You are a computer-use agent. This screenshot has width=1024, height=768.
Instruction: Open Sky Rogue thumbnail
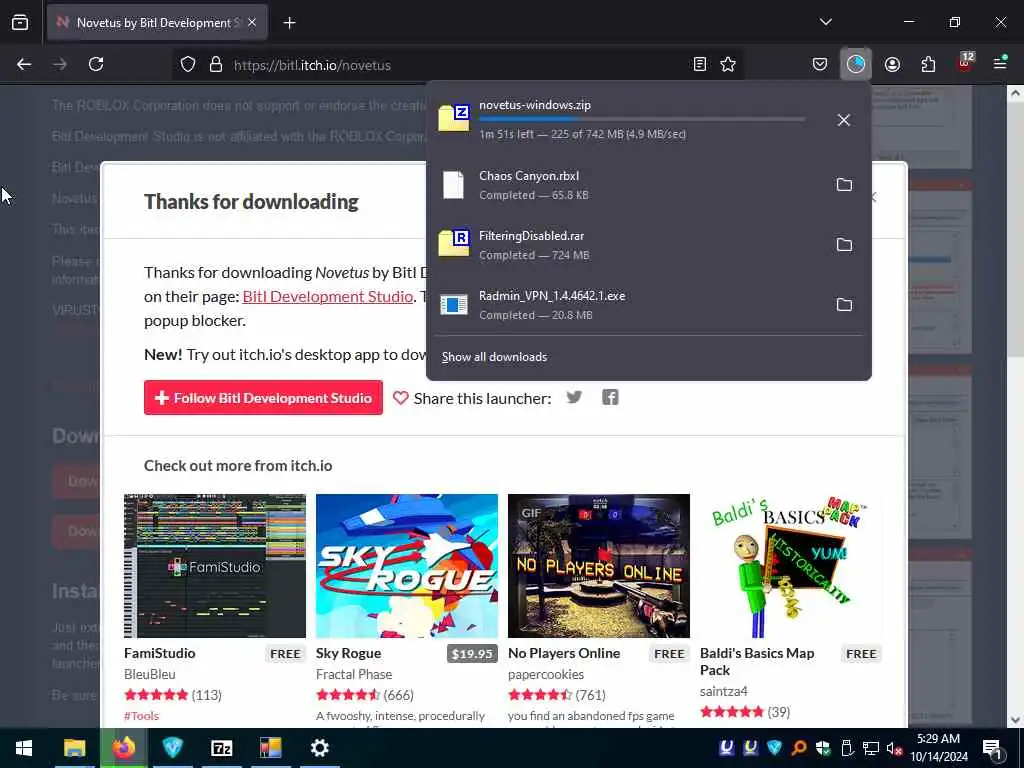[407, 566]
